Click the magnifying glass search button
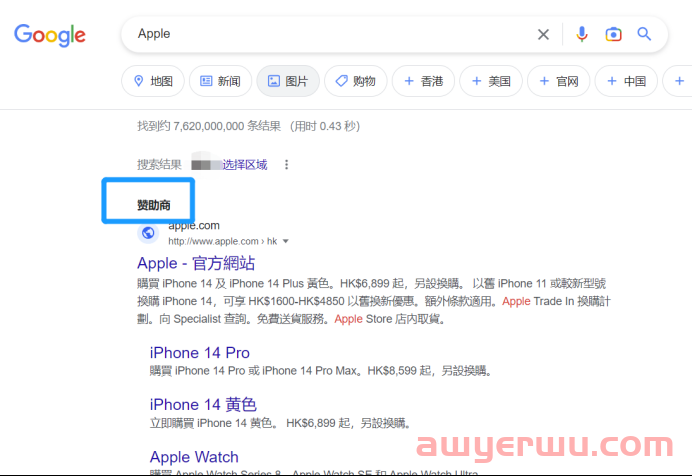Screen dimensions: 692x476 coord(644,34)
